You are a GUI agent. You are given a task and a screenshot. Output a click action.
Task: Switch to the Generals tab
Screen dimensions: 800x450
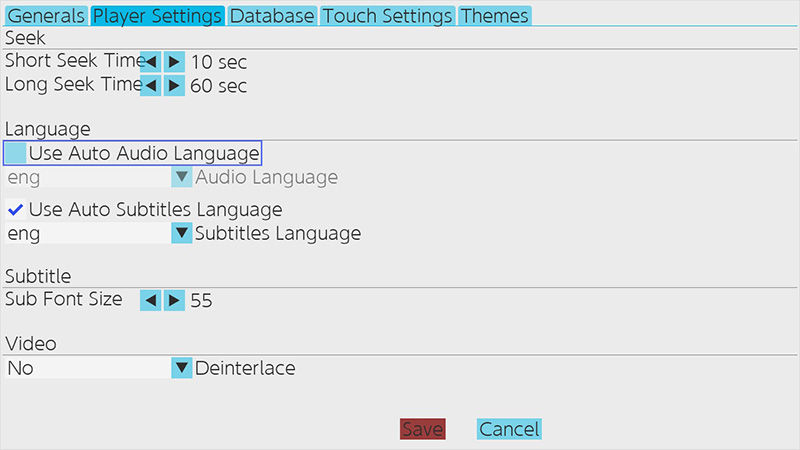[46, 16]
